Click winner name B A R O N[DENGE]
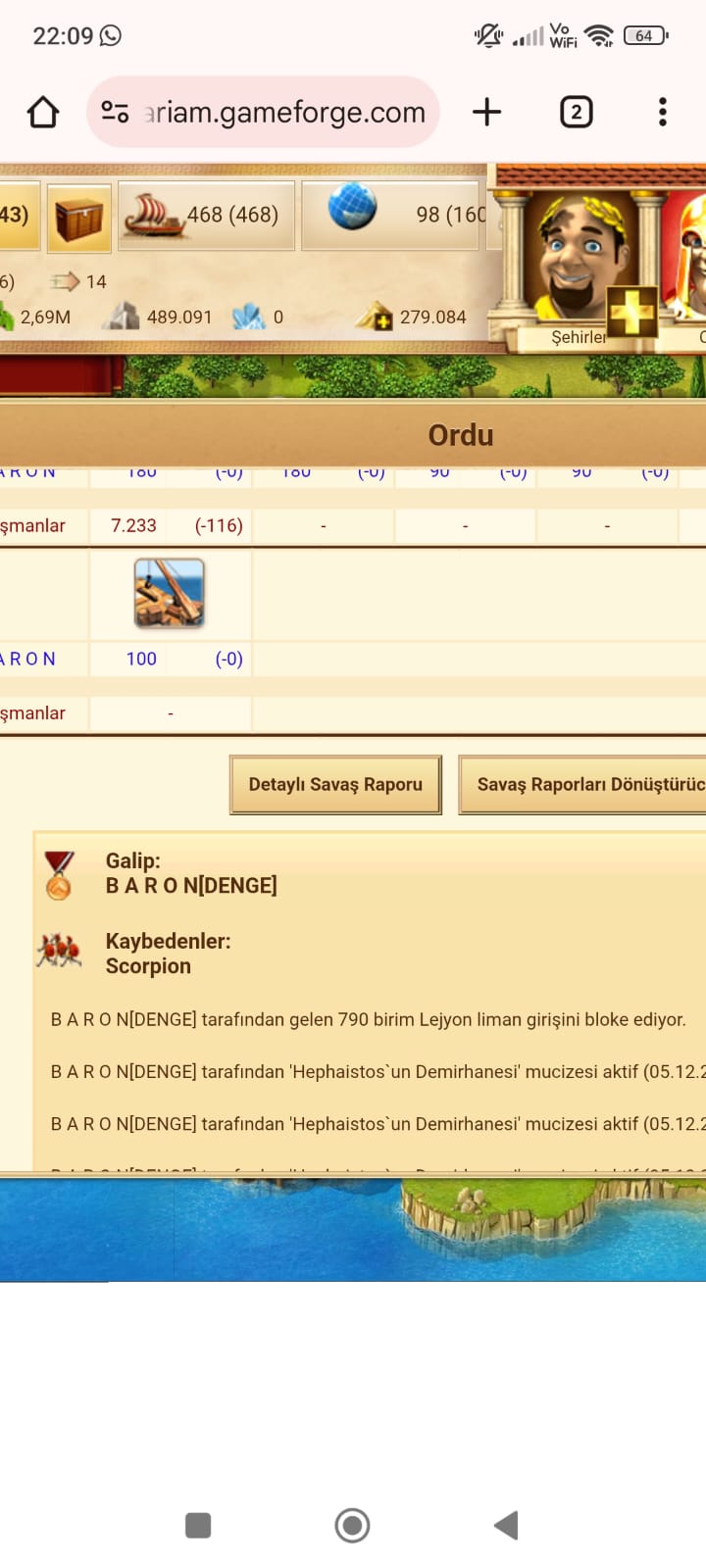706x1568 pixels. (x=191, y=886)
